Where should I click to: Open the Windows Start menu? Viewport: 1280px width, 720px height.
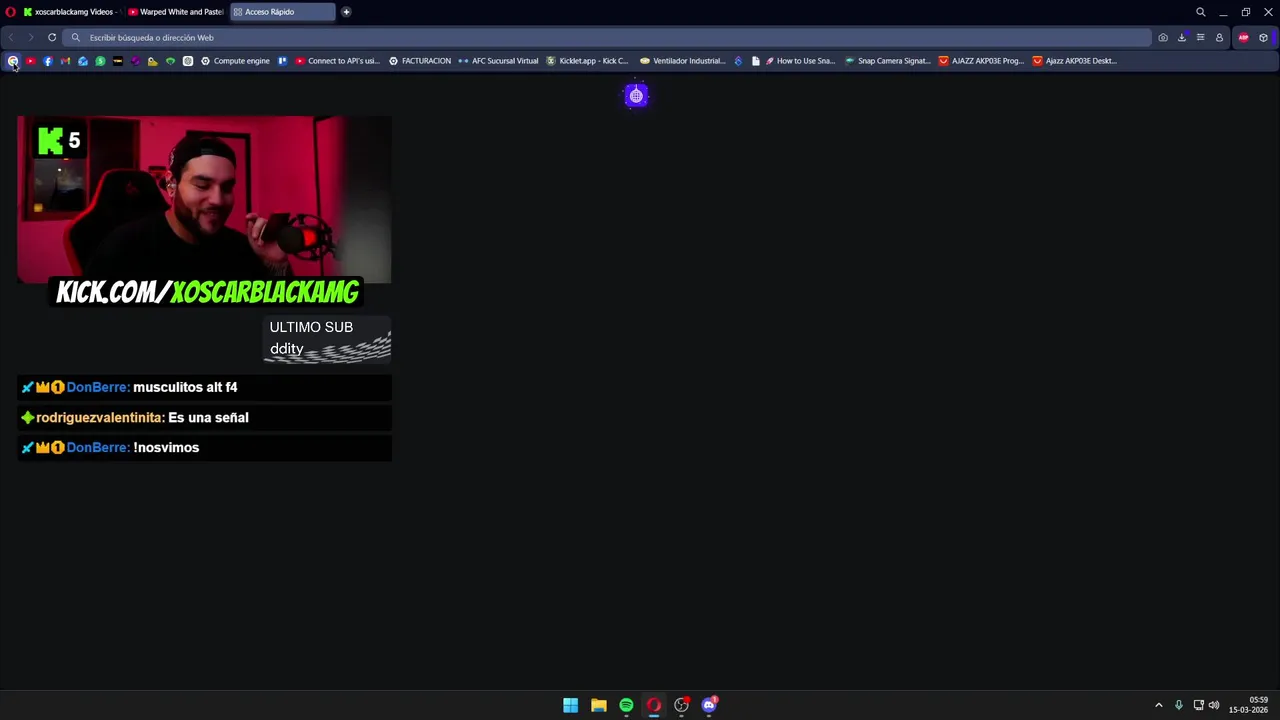570,705
